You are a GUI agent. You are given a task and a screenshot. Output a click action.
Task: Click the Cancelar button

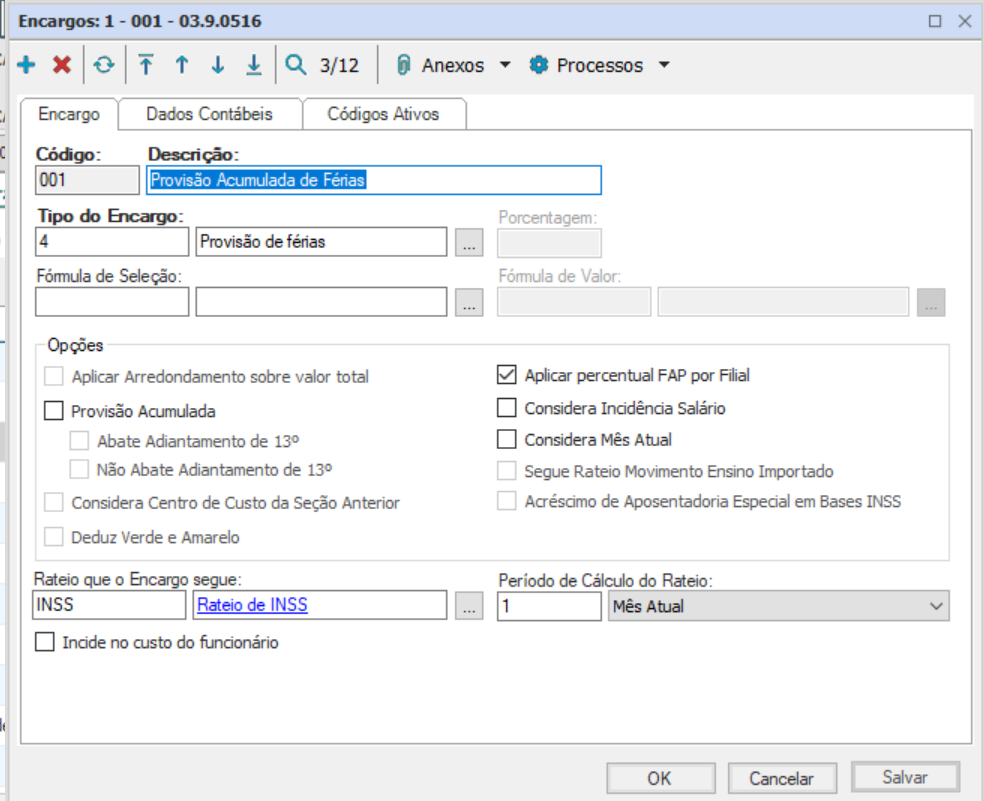coord(781,778)
